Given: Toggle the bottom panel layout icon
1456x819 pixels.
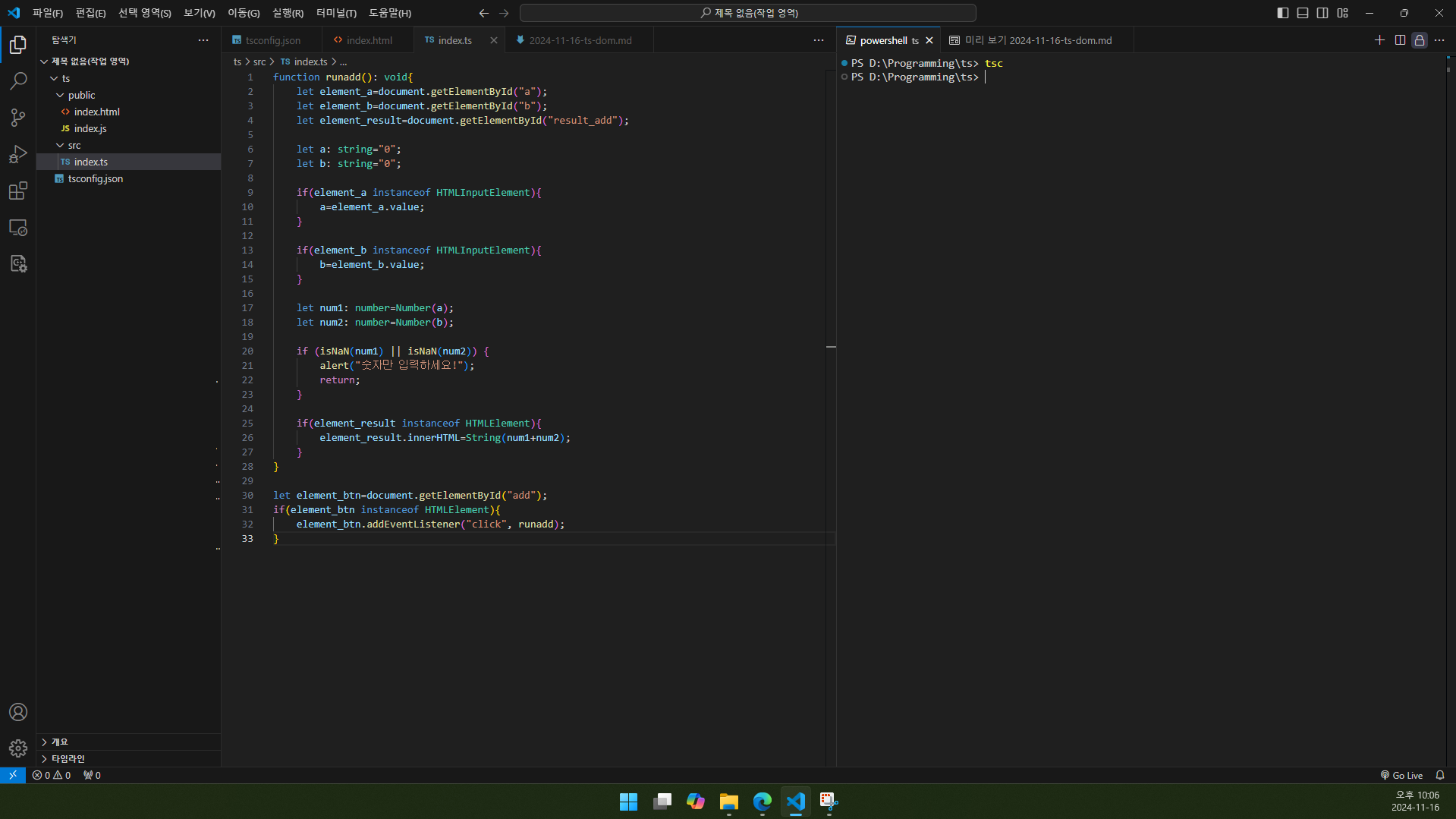Looking at the screenshot, I should [1303, 13].
